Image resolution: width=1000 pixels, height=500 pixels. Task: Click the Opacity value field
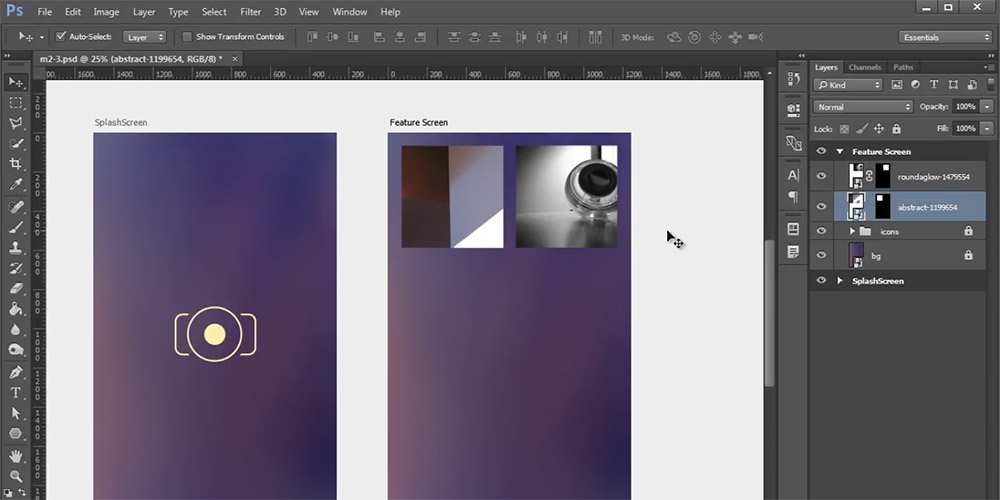(964, 107)
